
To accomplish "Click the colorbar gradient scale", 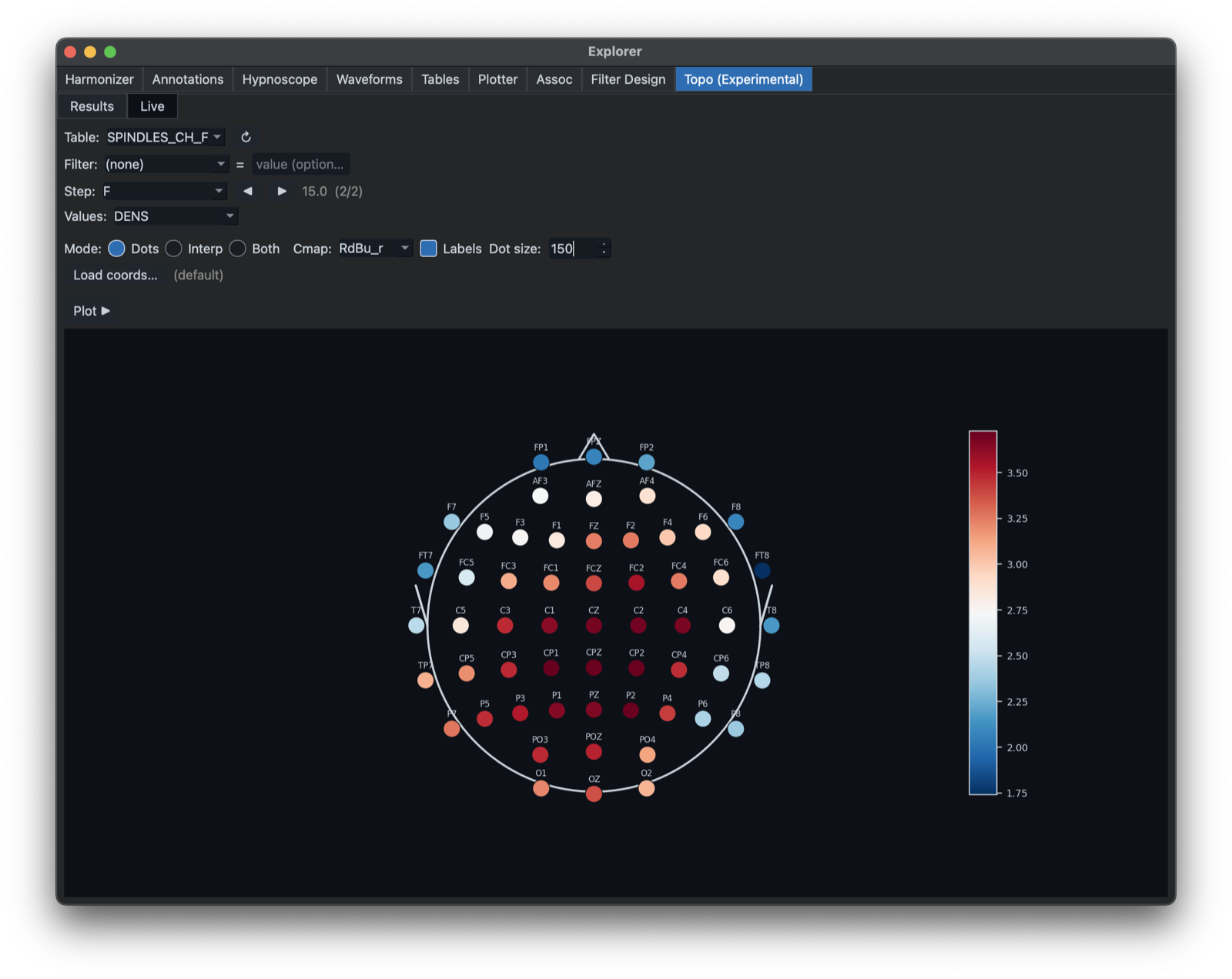I will [983, 612].
